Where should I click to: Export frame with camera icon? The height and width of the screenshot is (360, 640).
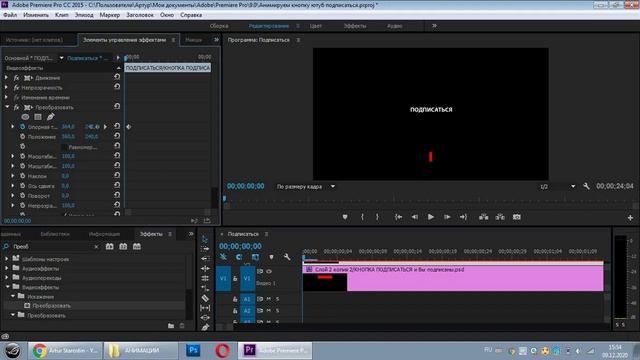pos(517,217)
